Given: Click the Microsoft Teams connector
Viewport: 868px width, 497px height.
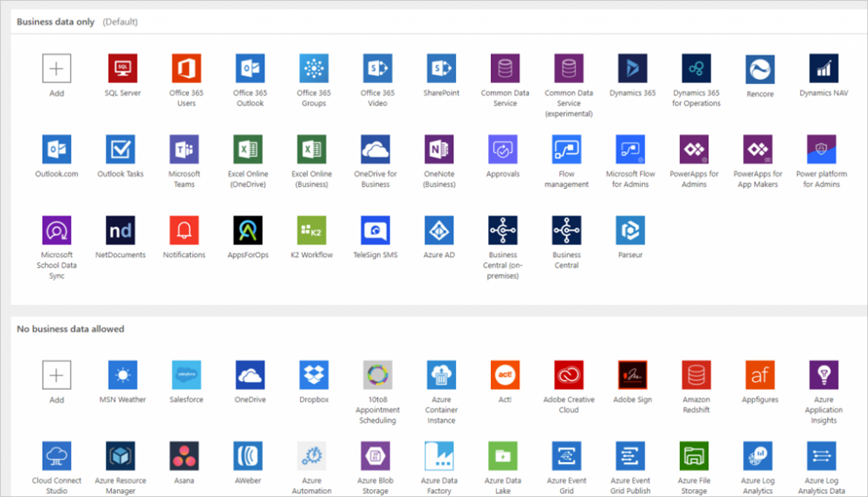Looking at the screenshot, I should tap(184, 149).
